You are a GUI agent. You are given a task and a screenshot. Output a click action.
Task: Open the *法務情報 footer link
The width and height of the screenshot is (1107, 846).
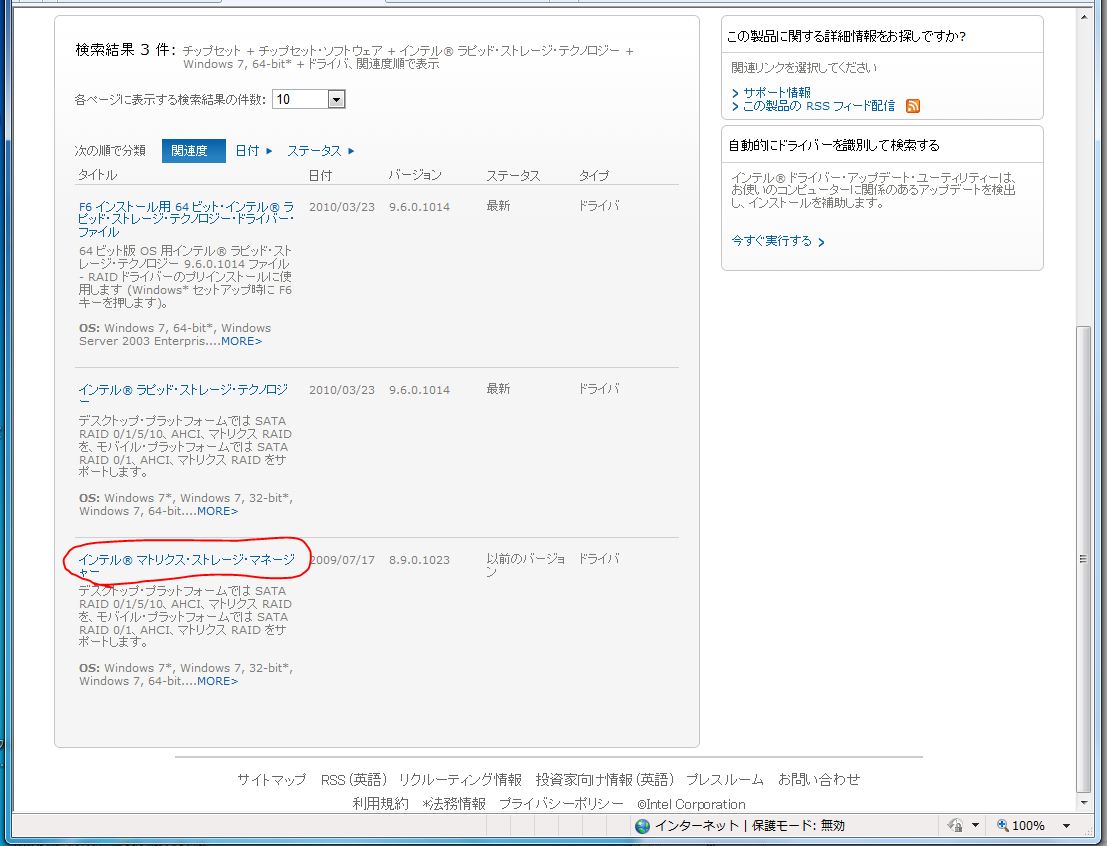[454, 804]
